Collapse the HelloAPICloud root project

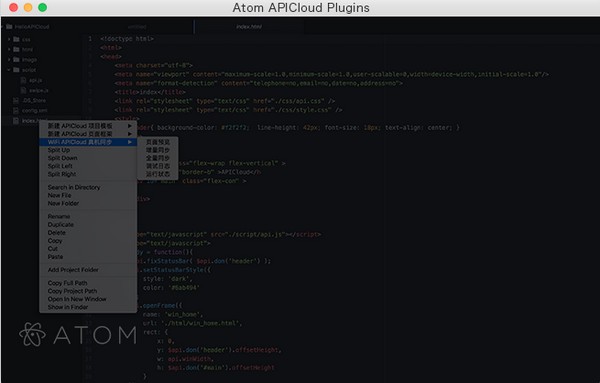pyautogui.click(x=3, y=27)
